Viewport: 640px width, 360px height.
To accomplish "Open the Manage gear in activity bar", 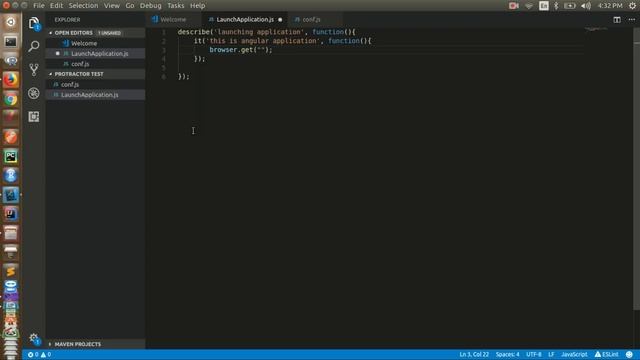I will (34, 338).
